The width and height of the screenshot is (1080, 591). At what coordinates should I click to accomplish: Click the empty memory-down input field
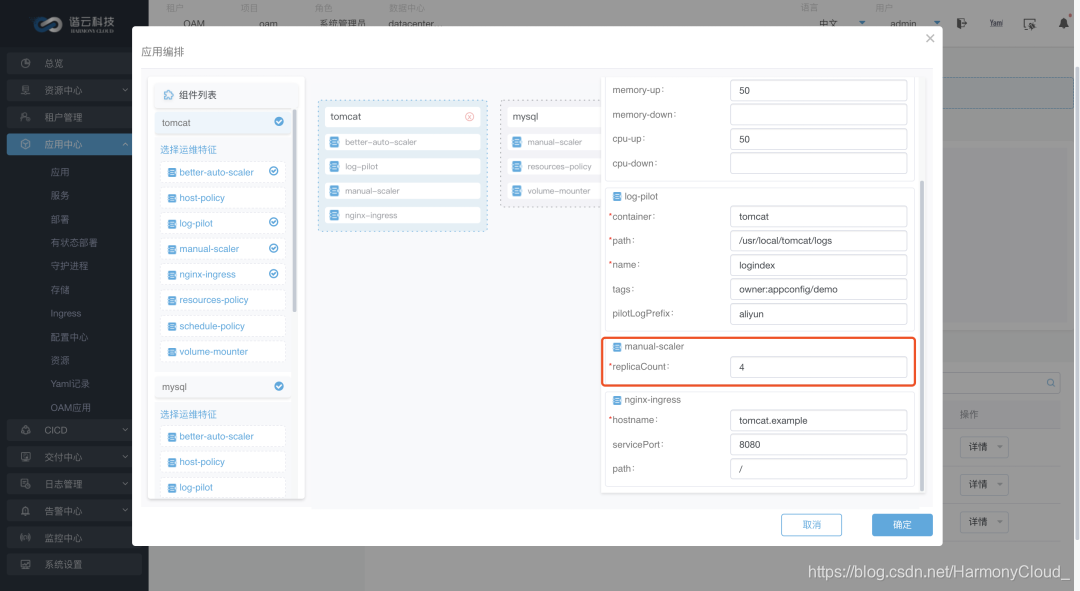[x=818, y=114]
